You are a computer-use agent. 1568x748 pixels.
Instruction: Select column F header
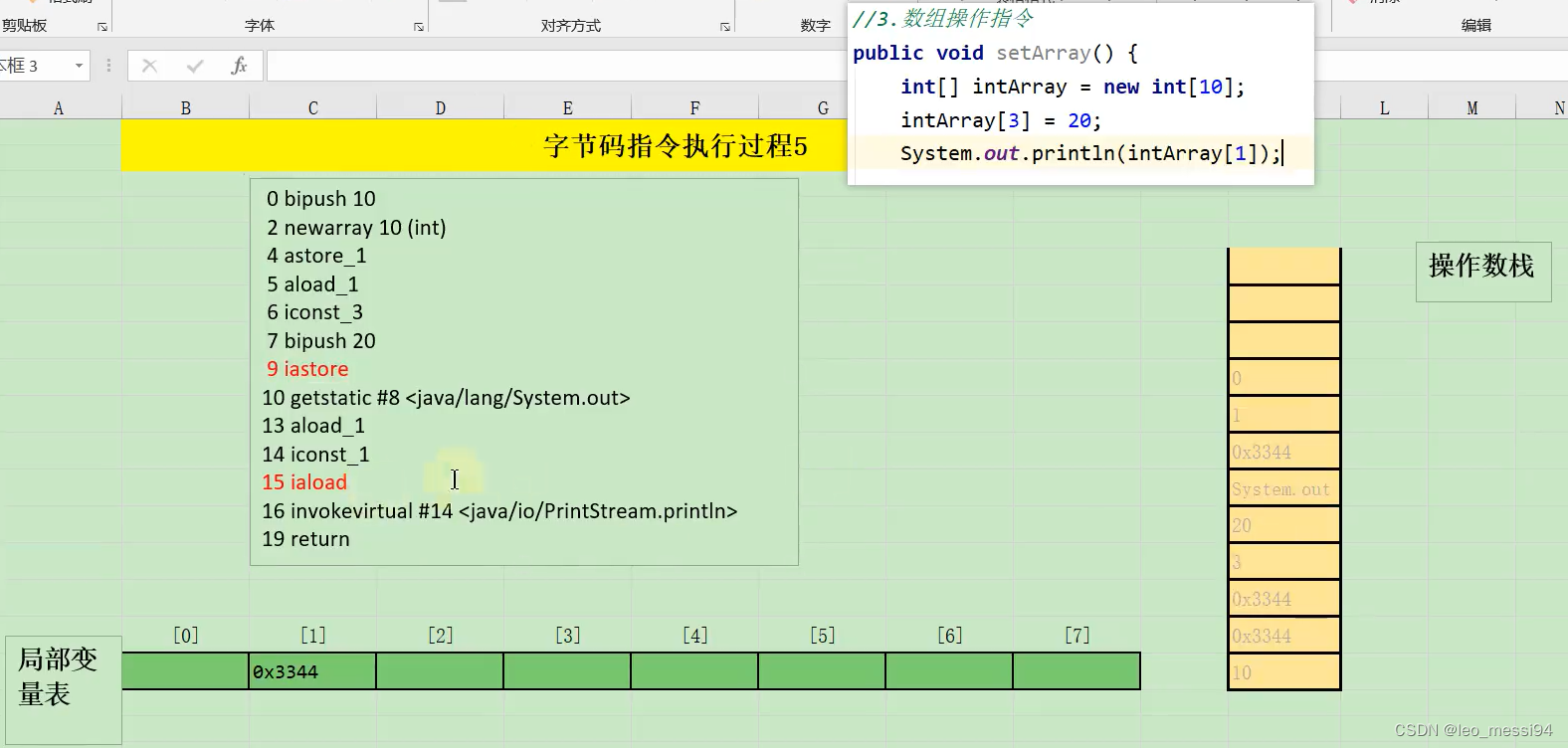[x=695, y=107]
